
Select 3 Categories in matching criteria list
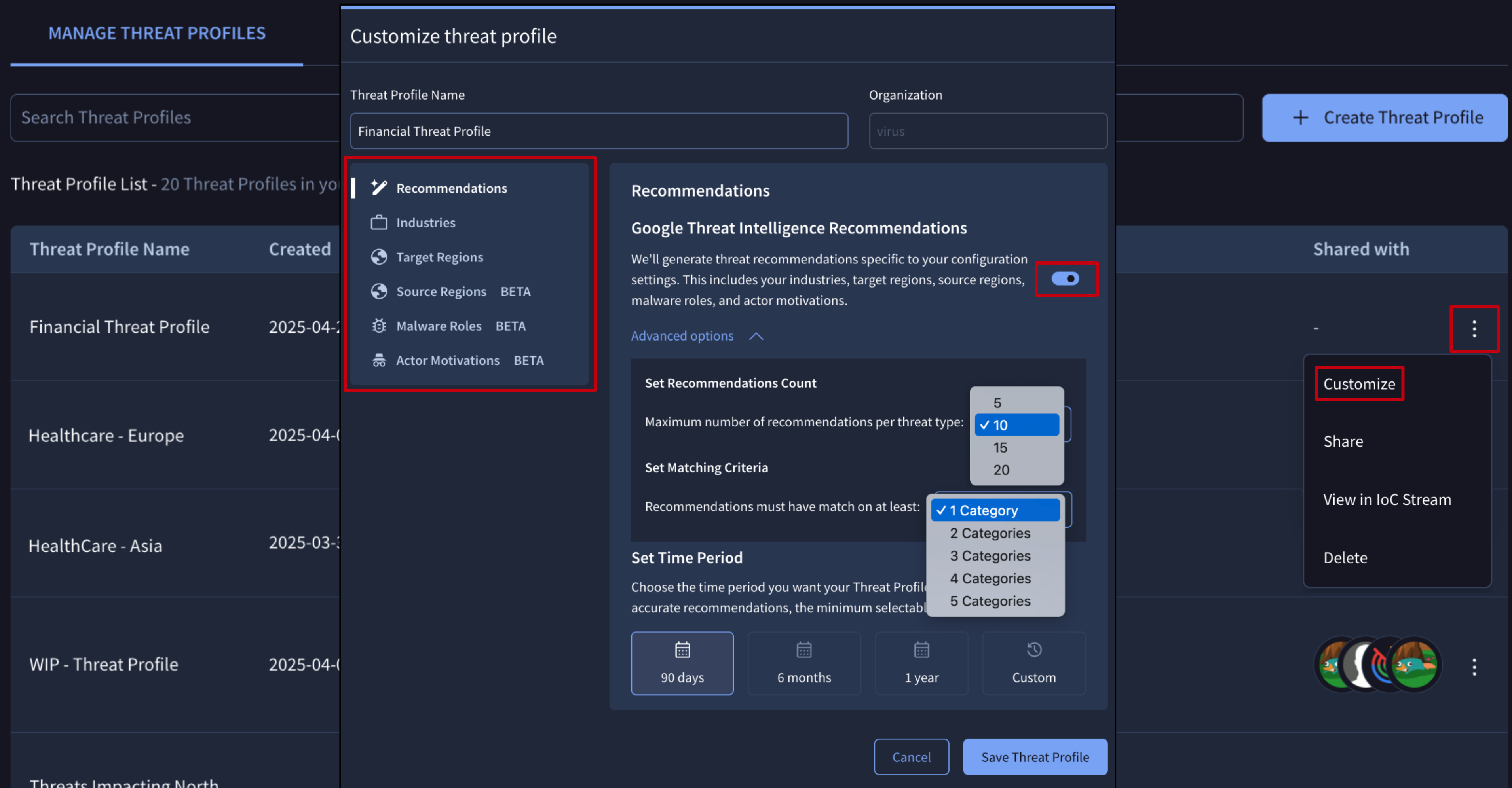coord(990,556)
